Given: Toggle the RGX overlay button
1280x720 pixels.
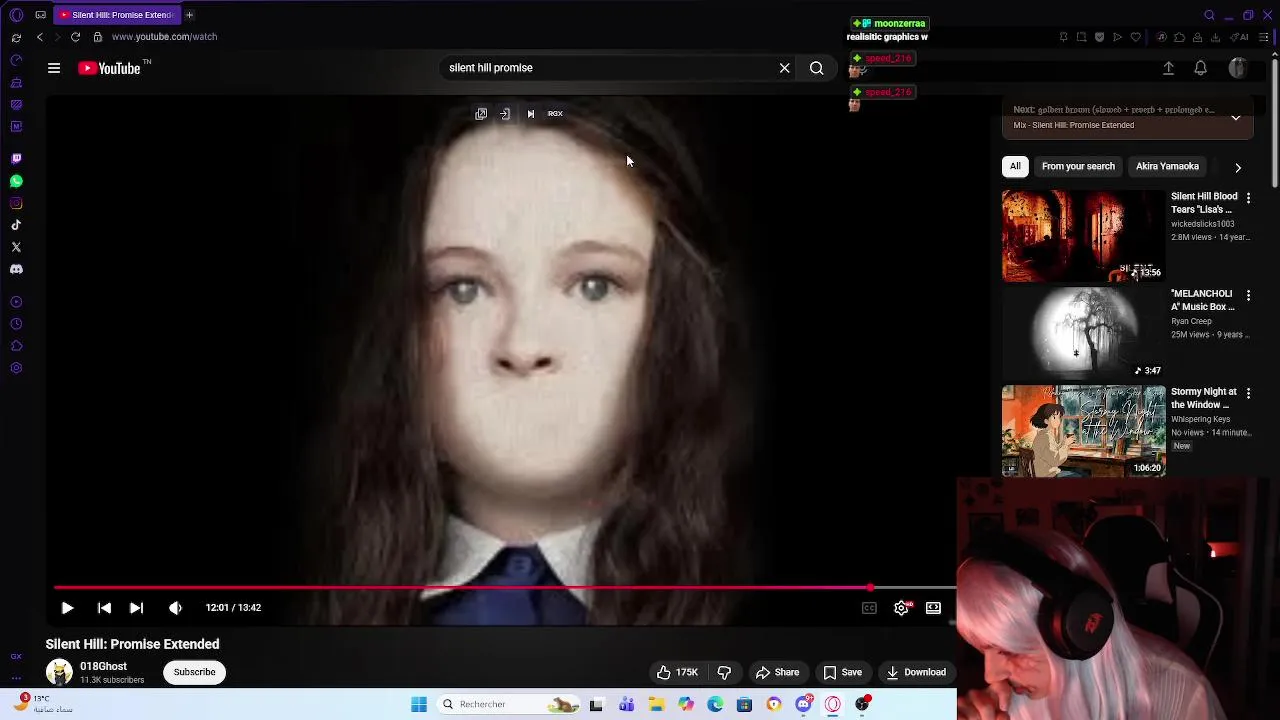Looking at the screenshot, I should click(x=555, y=114).
